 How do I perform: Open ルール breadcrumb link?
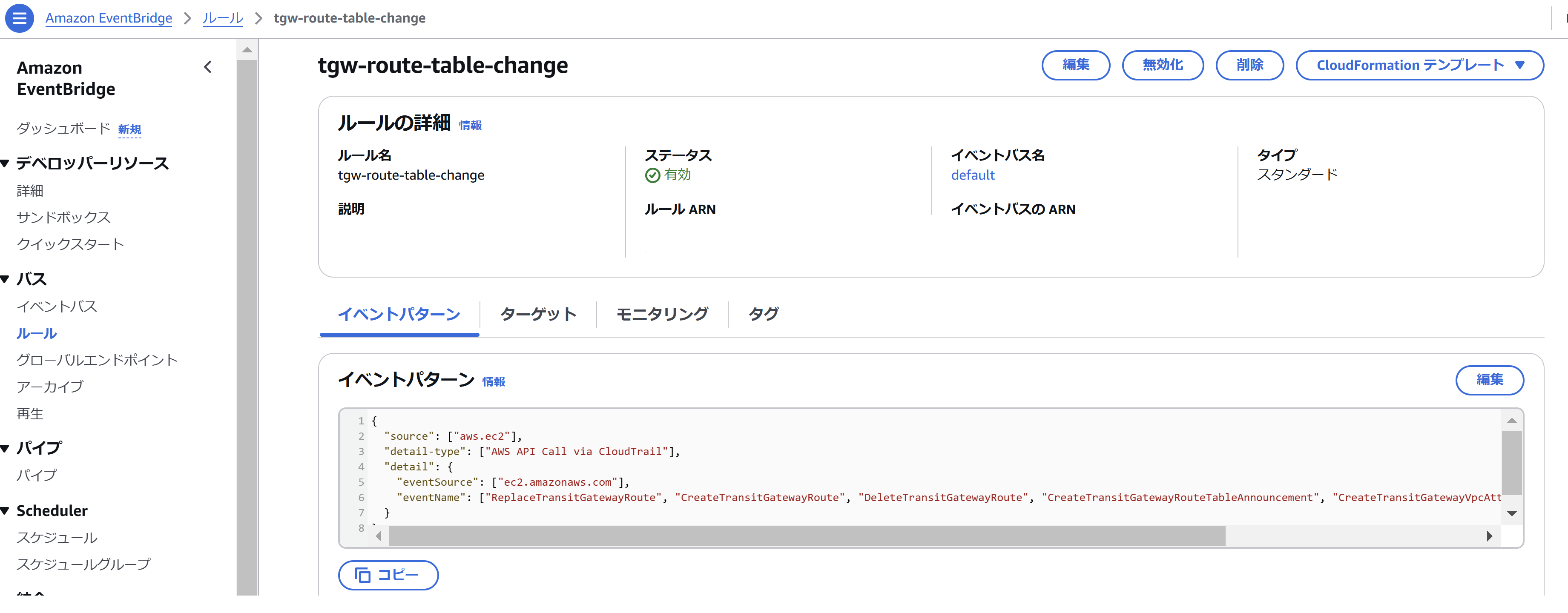pyautogui.click(x=222, y=18)
